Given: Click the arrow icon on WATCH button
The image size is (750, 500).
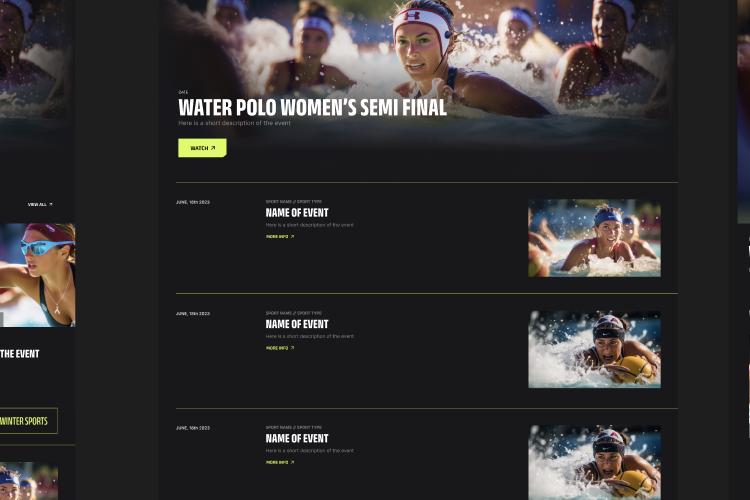Looking at the screenshot, I should pos(213,148).
